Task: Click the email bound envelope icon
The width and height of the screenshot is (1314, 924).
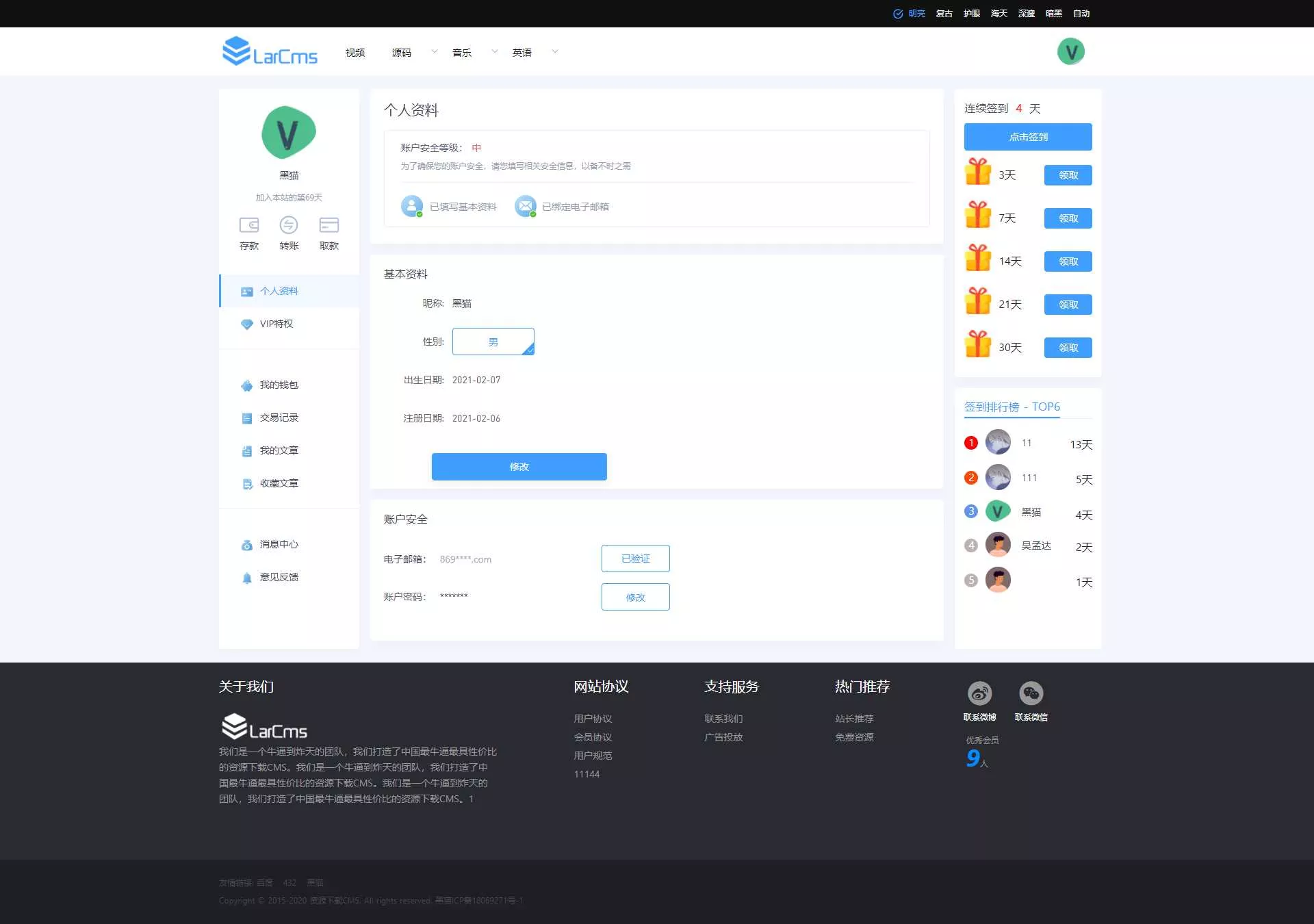Action: [x=526, y=206]
